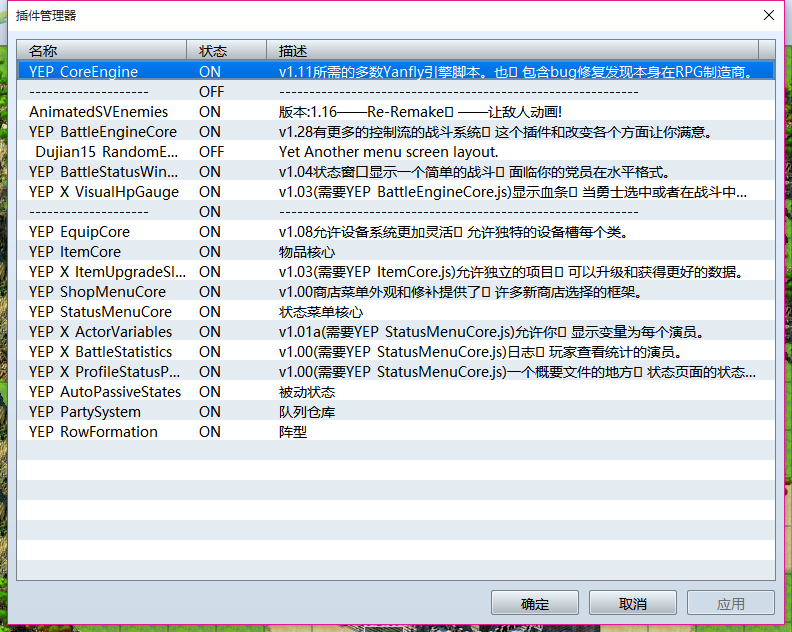Viewport: 792px width, 632px height.
Task: Select the YEP BattleStatusWin... plugin row
Action: 396,172
